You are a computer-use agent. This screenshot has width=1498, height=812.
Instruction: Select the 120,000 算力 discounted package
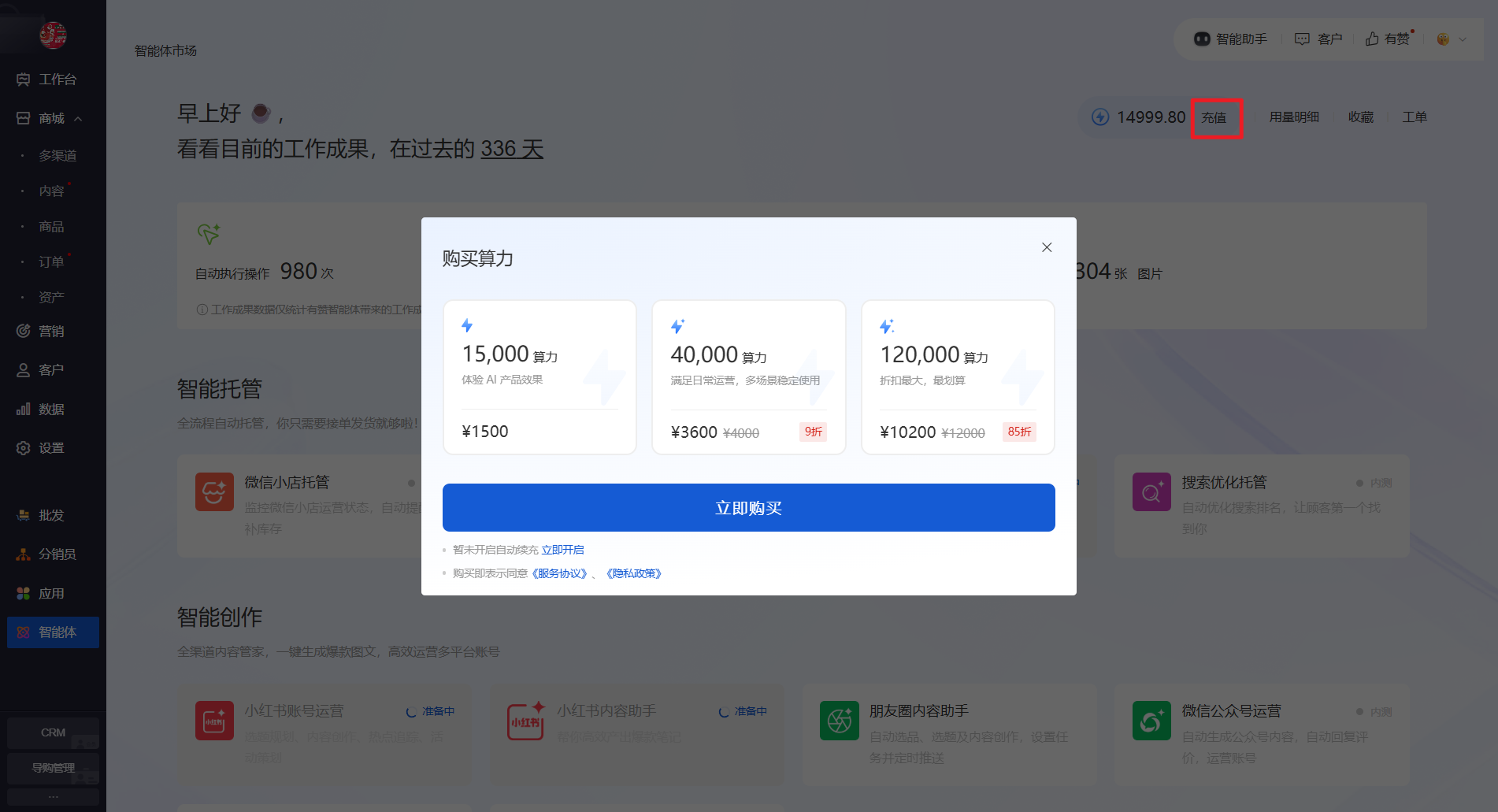[x=957, y=376]
